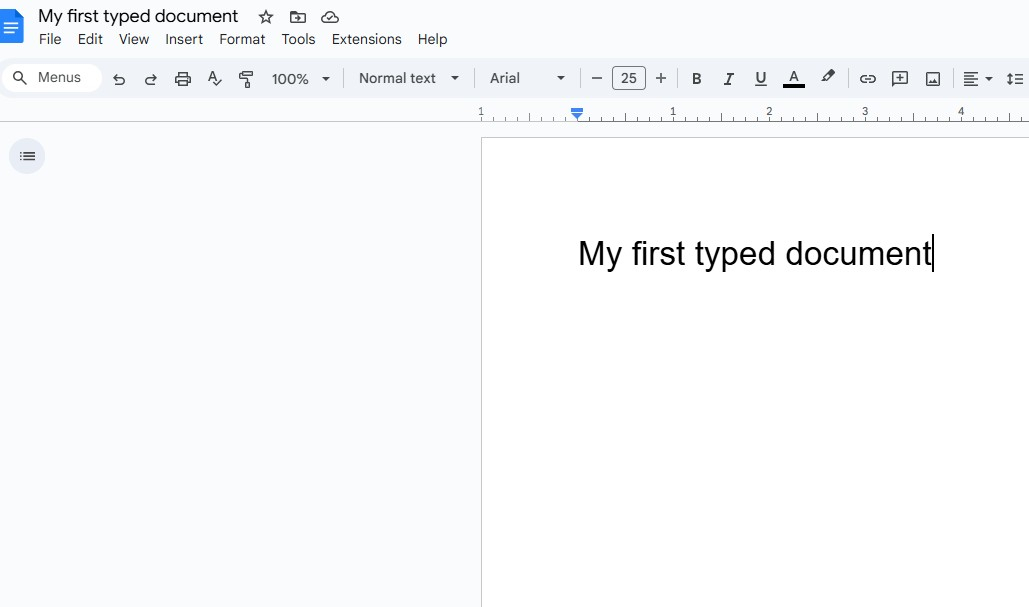
Task: Expand the Normal text style dropdown
Action: (409, 78)
